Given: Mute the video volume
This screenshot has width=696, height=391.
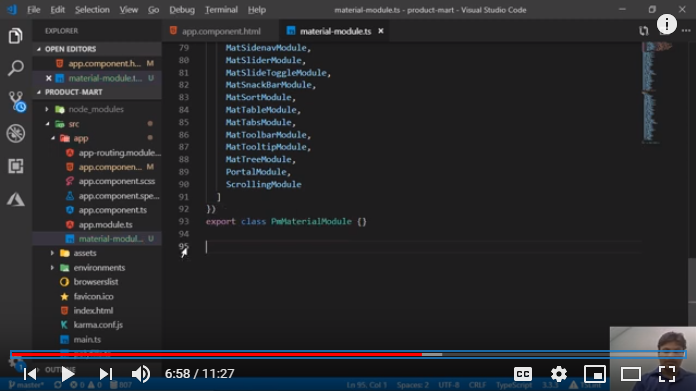Looking at the screenshot, I should (x=141, y=374).
